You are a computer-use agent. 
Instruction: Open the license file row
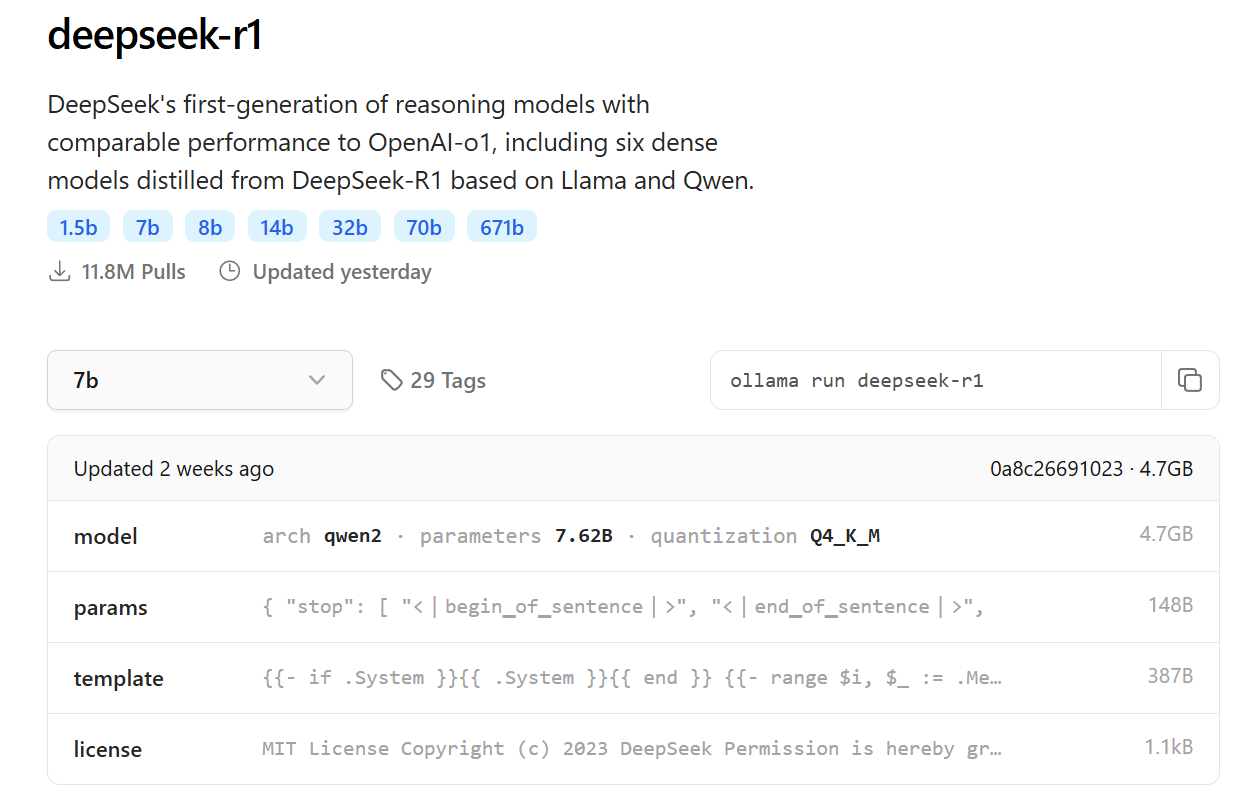633,749
